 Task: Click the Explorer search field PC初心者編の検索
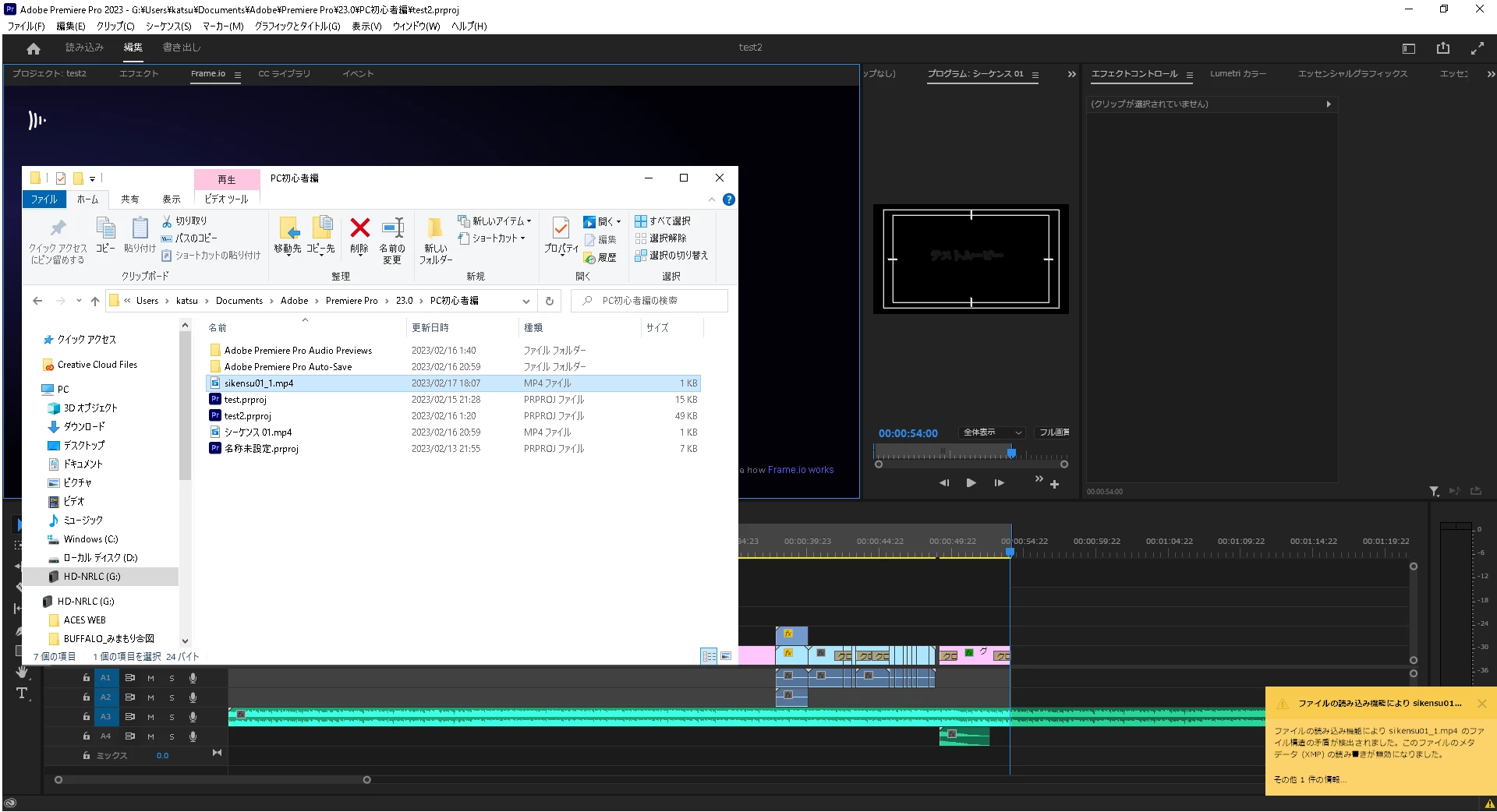(649, 301)
